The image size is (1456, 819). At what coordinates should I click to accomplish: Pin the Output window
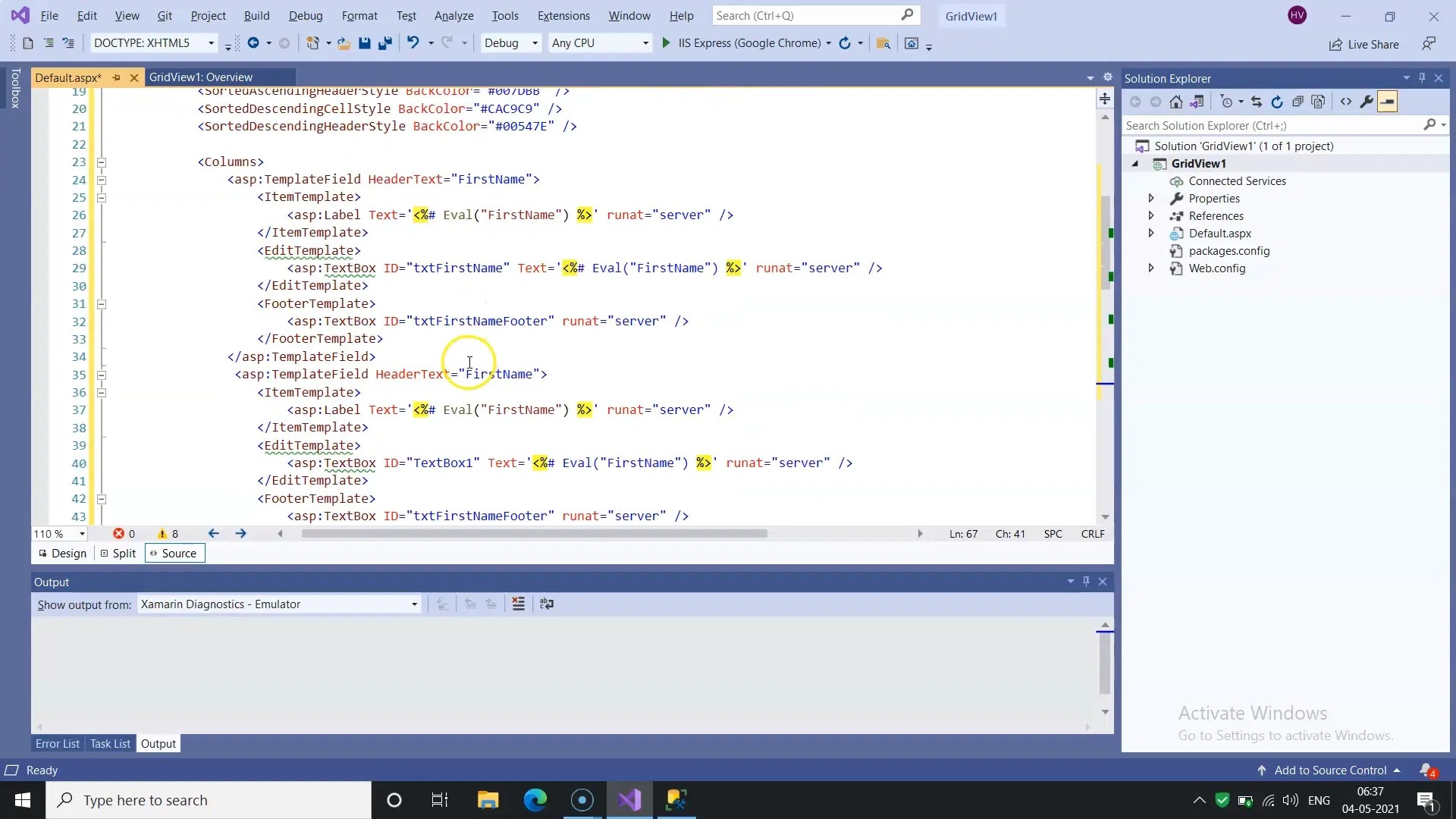click(1086, 582)
